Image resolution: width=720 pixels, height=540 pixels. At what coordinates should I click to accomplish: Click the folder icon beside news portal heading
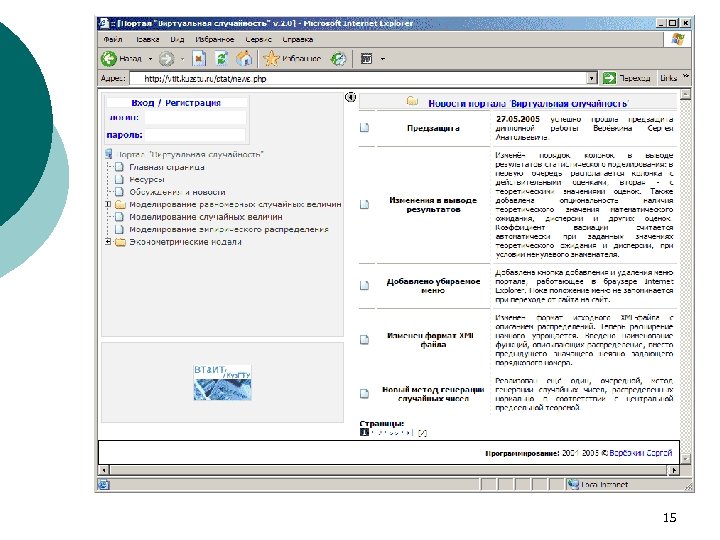[412, 101]
